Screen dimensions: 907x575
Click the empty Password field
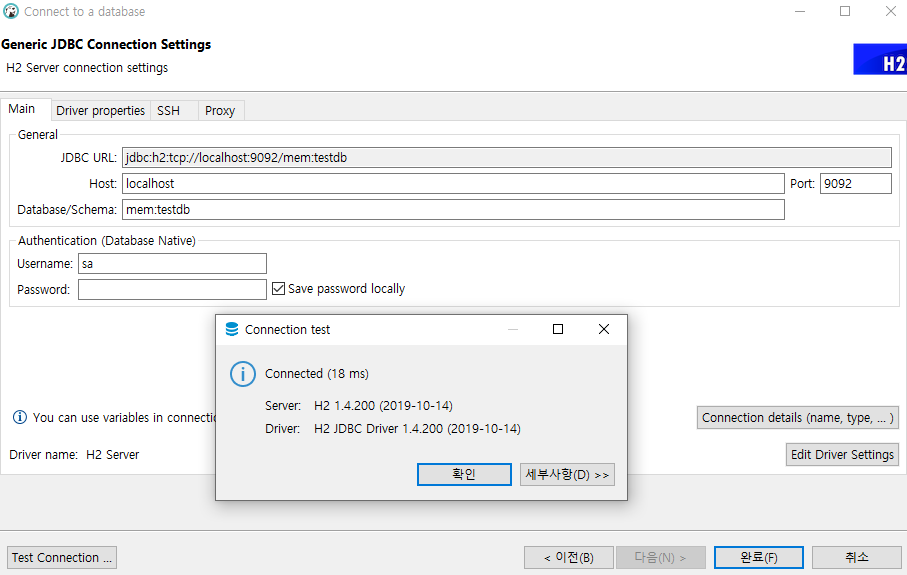pyautogui.click(x=172, y=289)
